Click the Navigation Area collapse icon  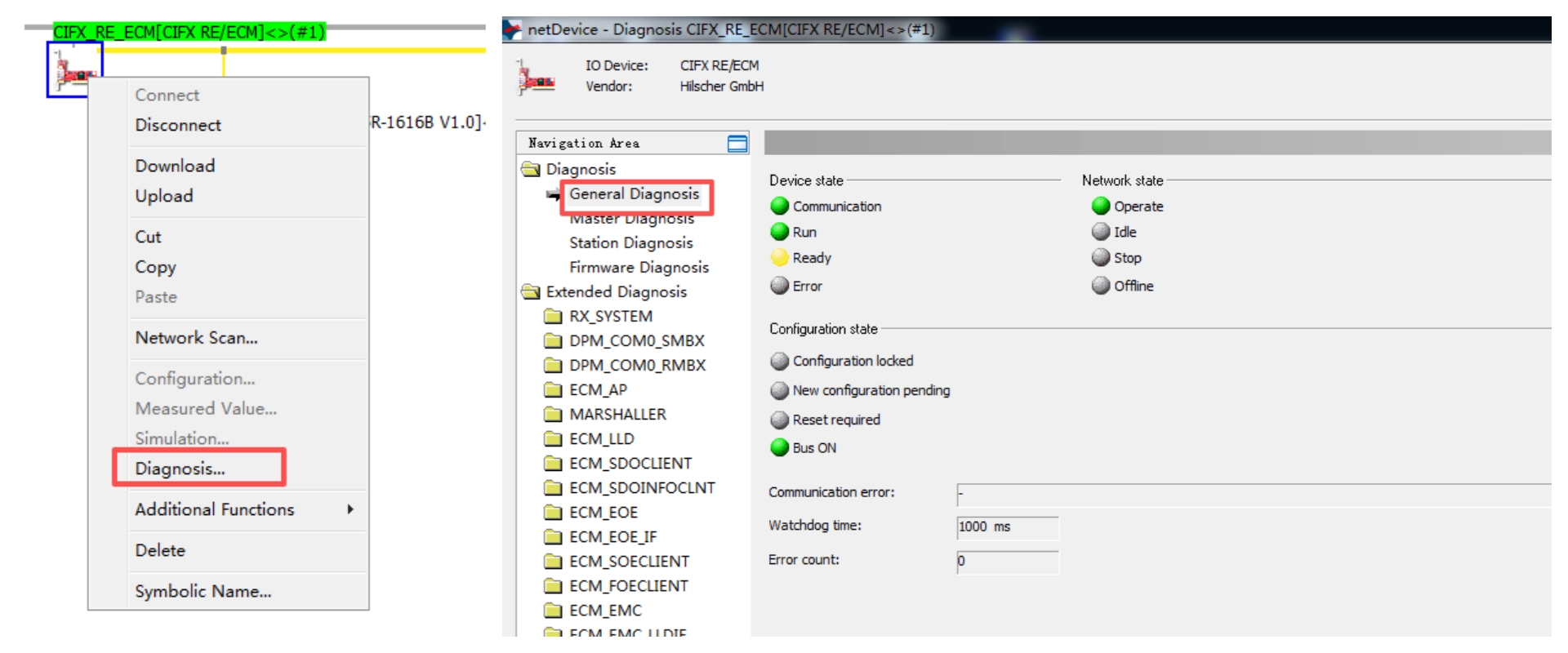click(737, 144)
